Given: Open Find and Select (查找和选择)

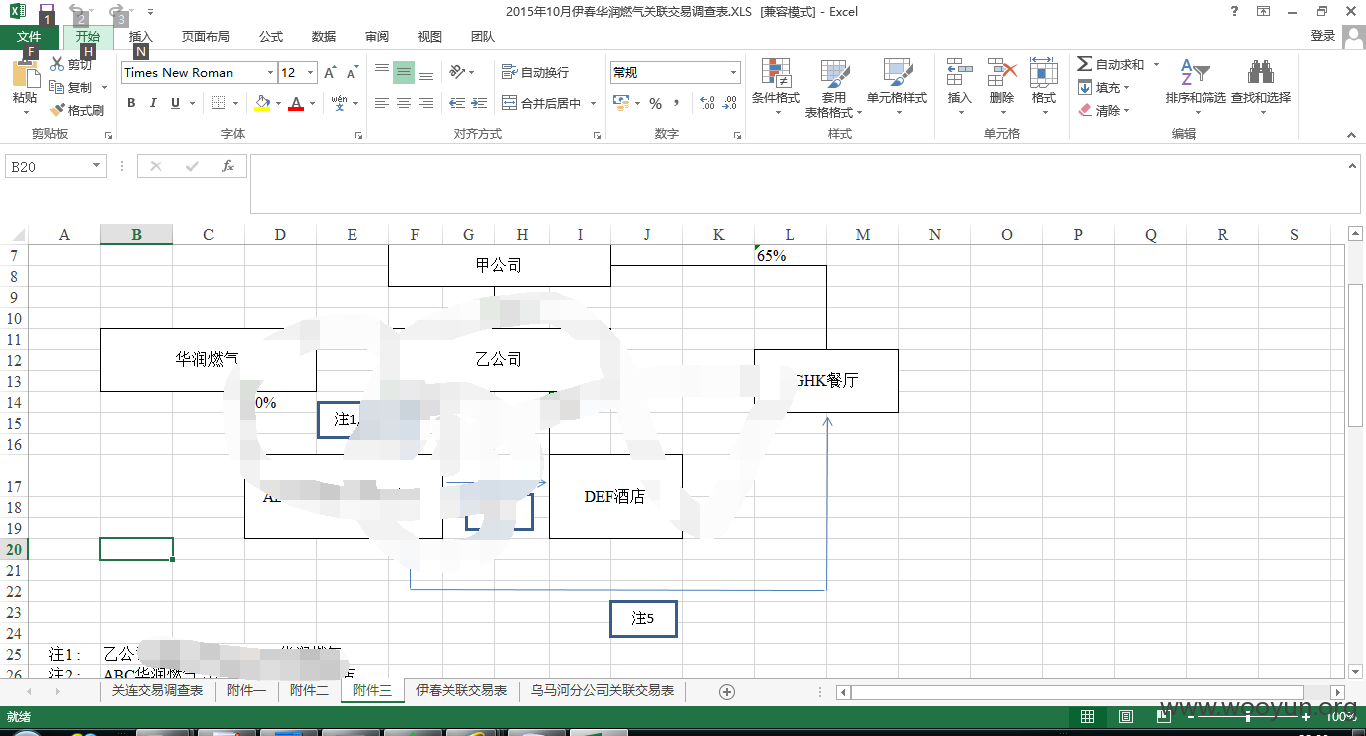Looking at the screenshot, I should pos(1261,87).
